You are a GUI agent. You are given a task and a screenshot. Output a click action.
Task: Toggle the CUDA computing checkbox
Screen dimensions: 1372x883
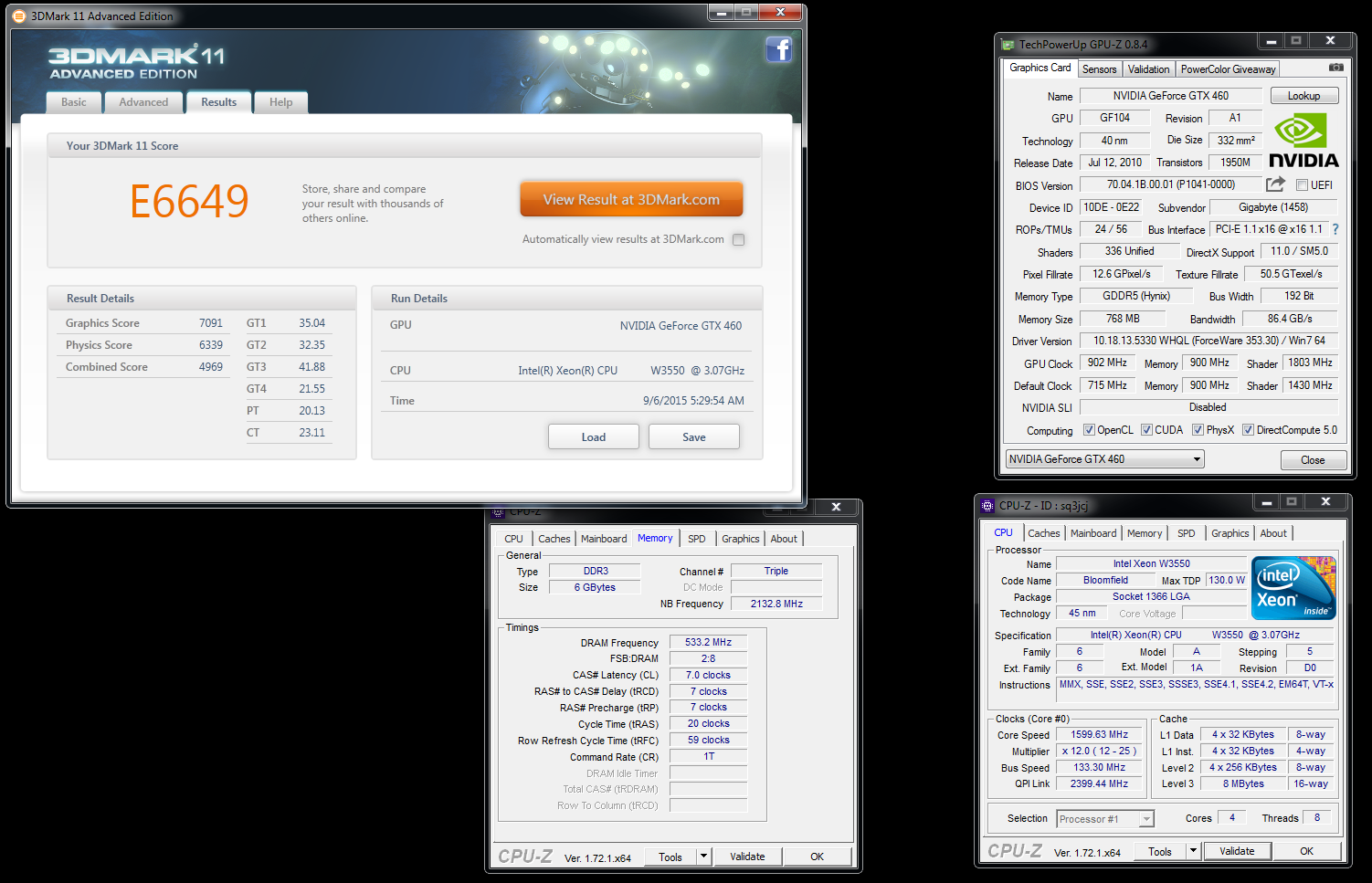coord(1146,430)
